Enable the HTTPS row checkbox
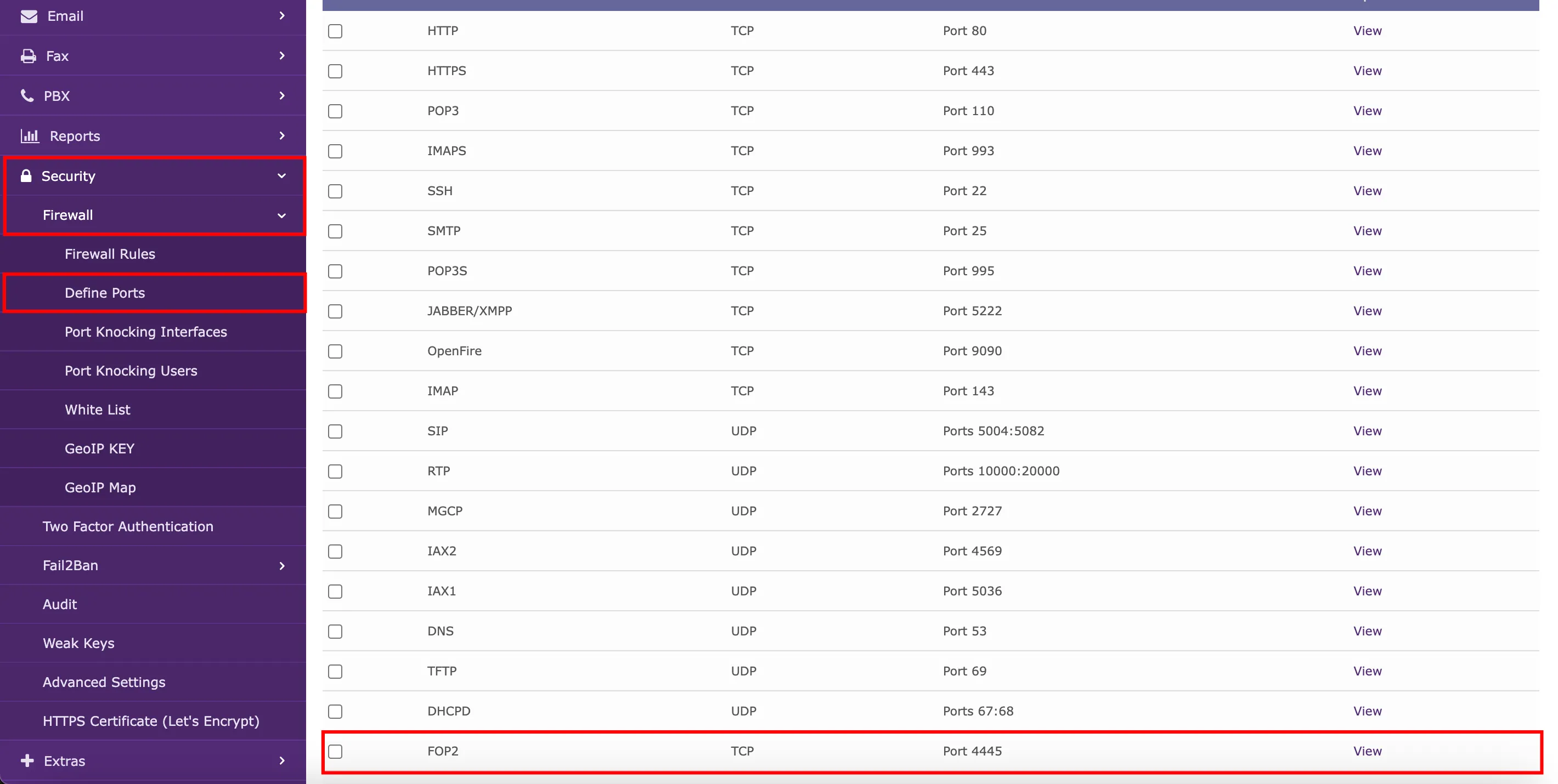This screenshot has width=1558, height=784. coord(335,71)
